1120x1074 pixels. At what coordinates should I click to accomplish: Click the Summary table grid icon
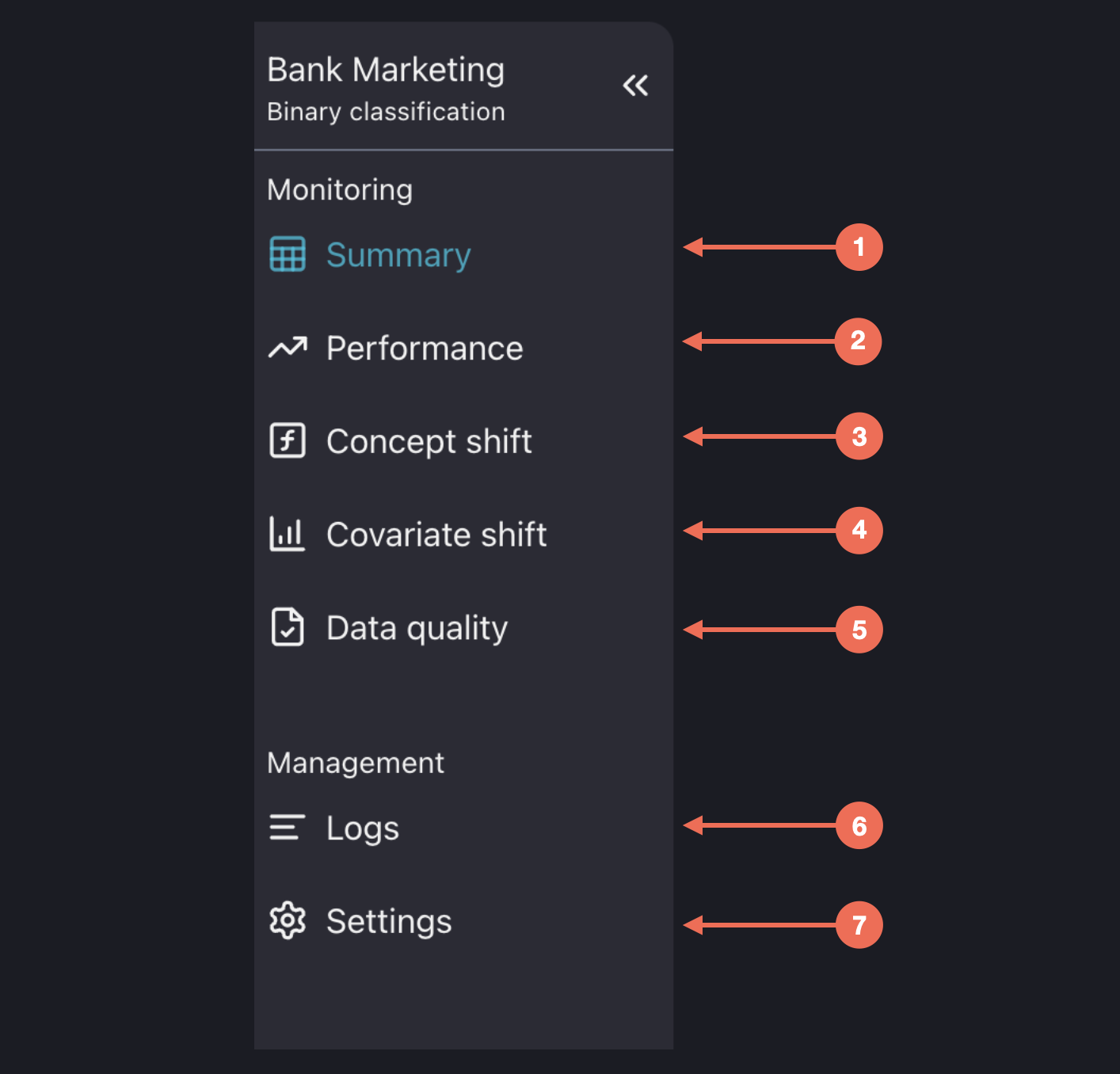[287, 254]
